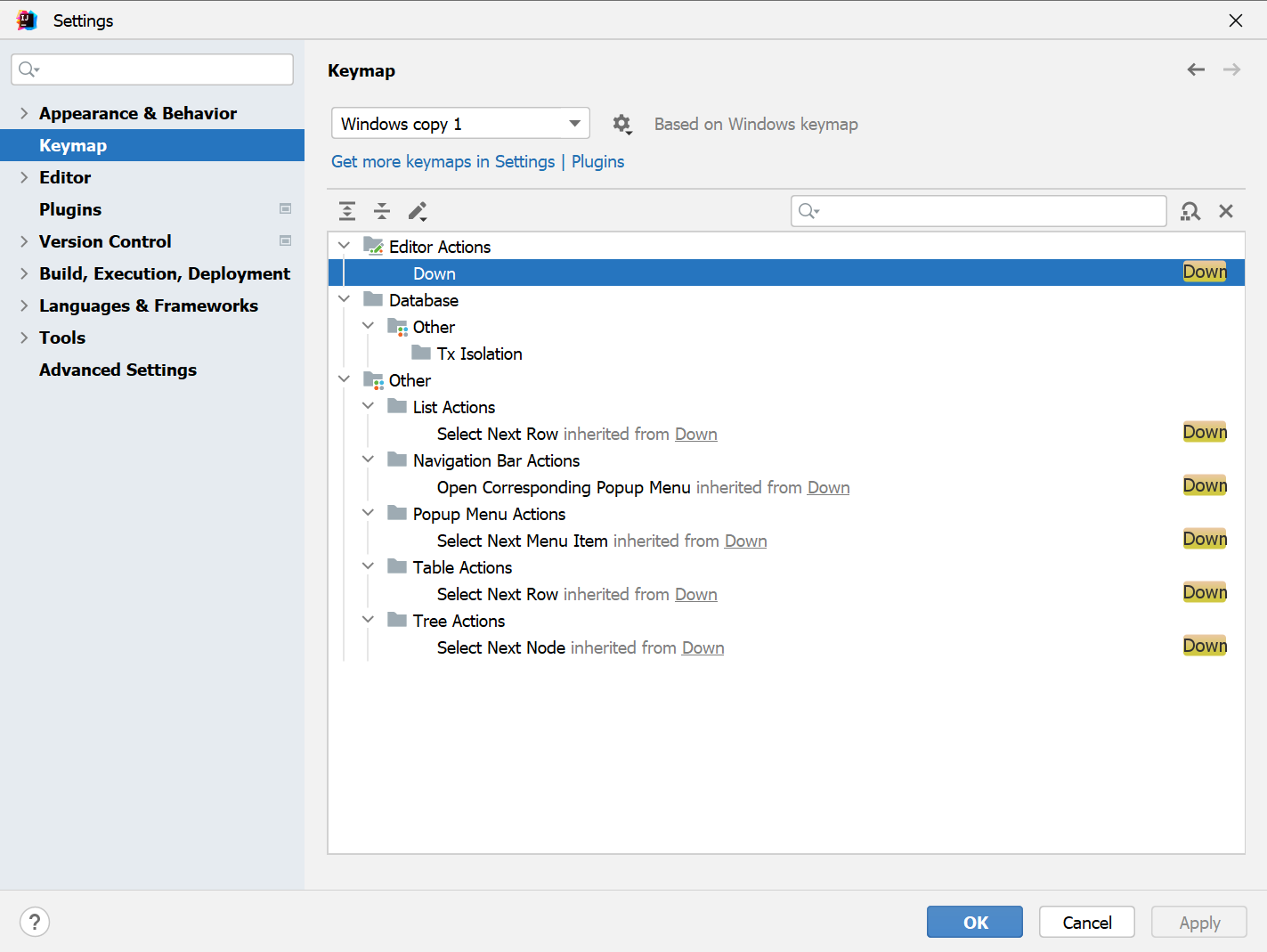Collapse the Popup Menu Actions group
This screenshot has height=952, width=1267.
[x=368, y=513]
